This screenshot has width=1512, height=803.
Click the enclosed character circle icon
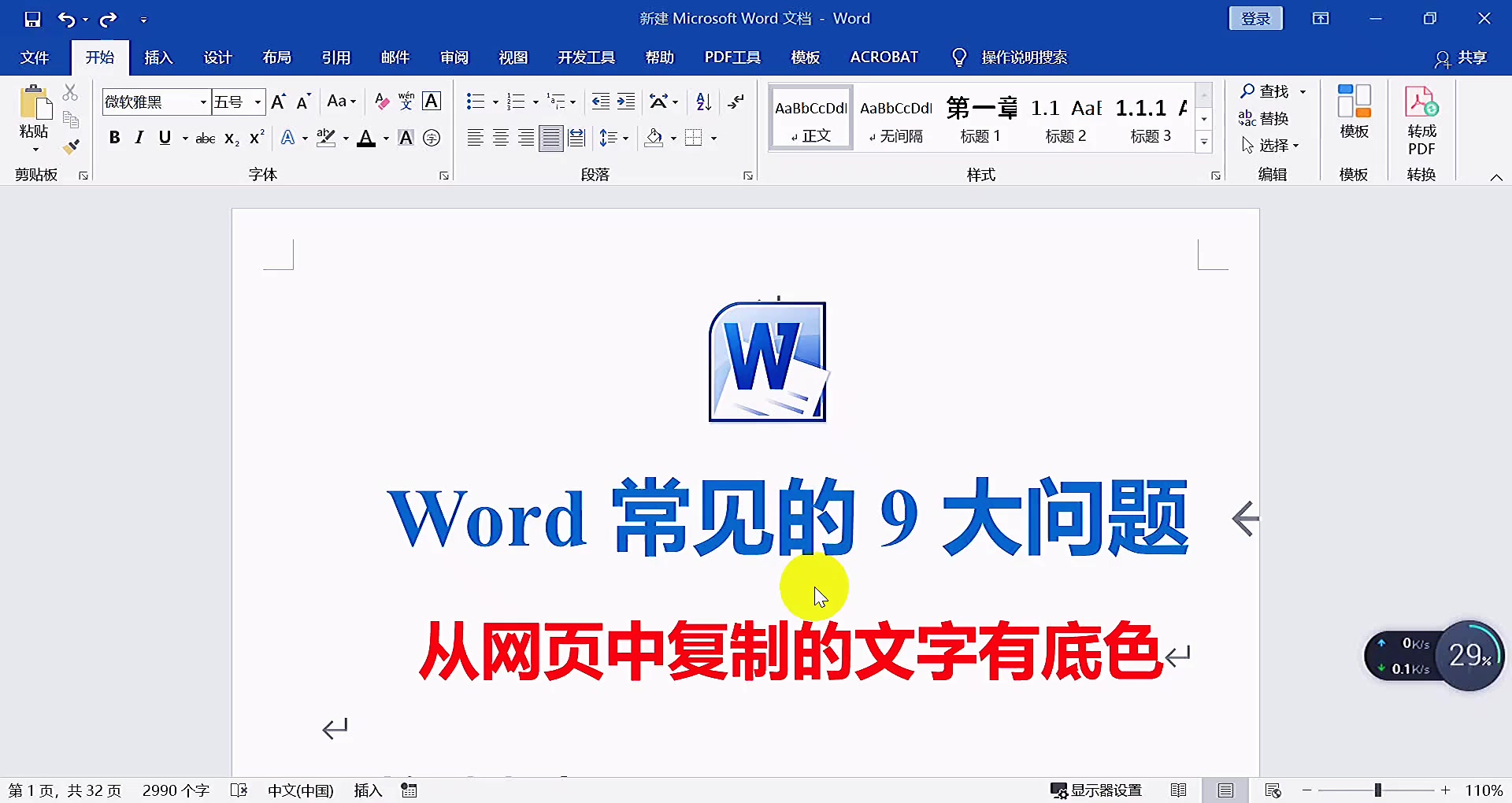[x=432, y=139]
